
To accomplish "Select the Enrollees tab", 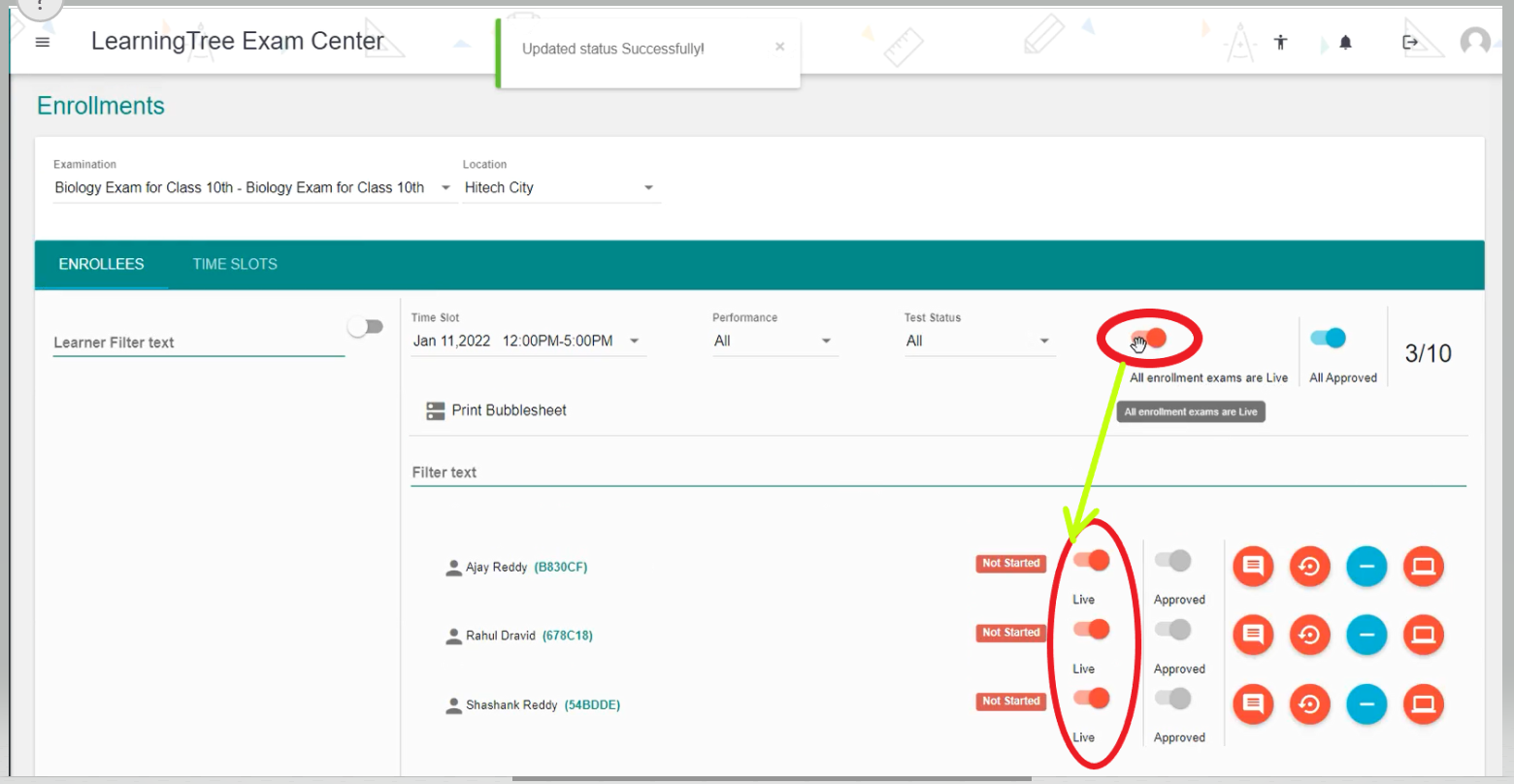I will pos(101,264).
